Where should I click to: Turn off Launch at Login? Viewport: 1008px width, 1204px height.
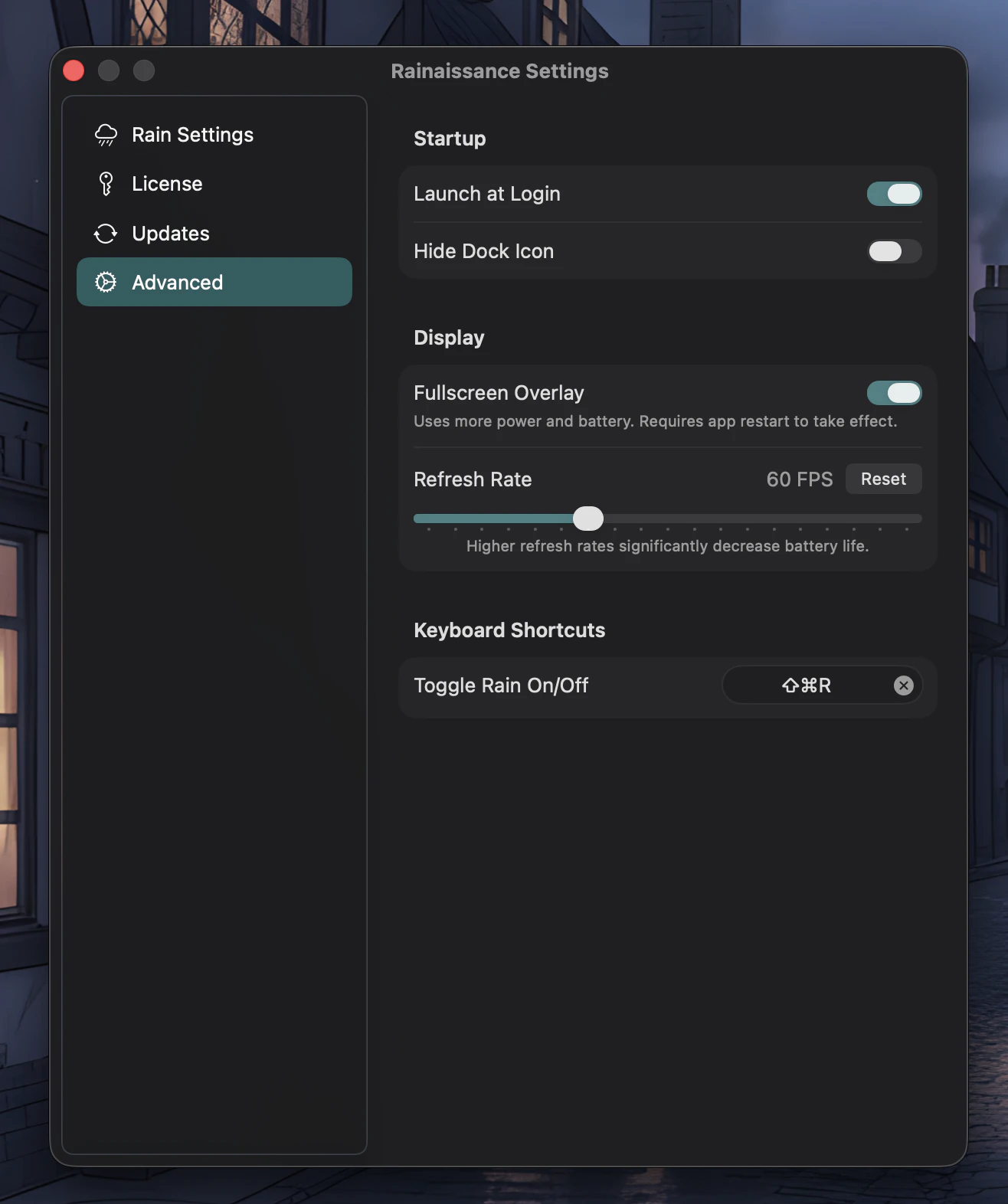click(x=893, y=194)
